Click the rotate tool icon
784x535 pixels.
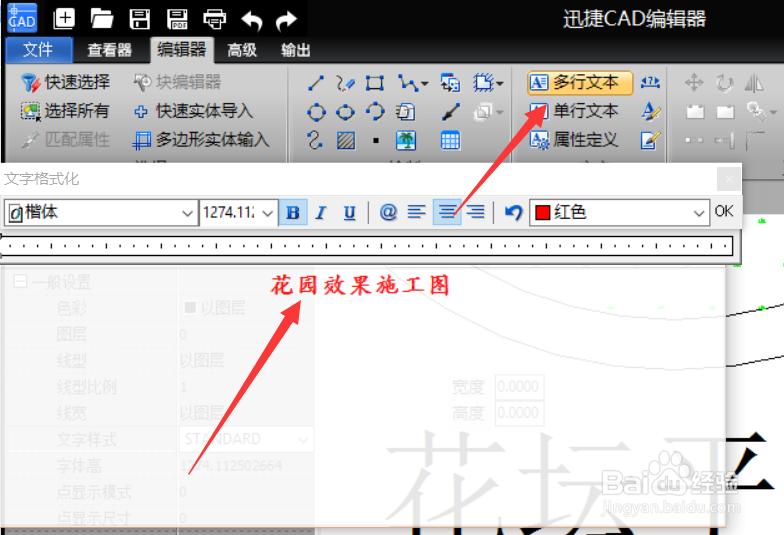[x=724, y=82]
